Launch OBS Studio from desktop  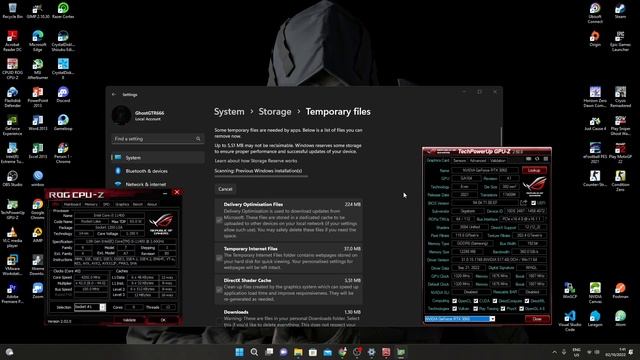pos(12,179)
